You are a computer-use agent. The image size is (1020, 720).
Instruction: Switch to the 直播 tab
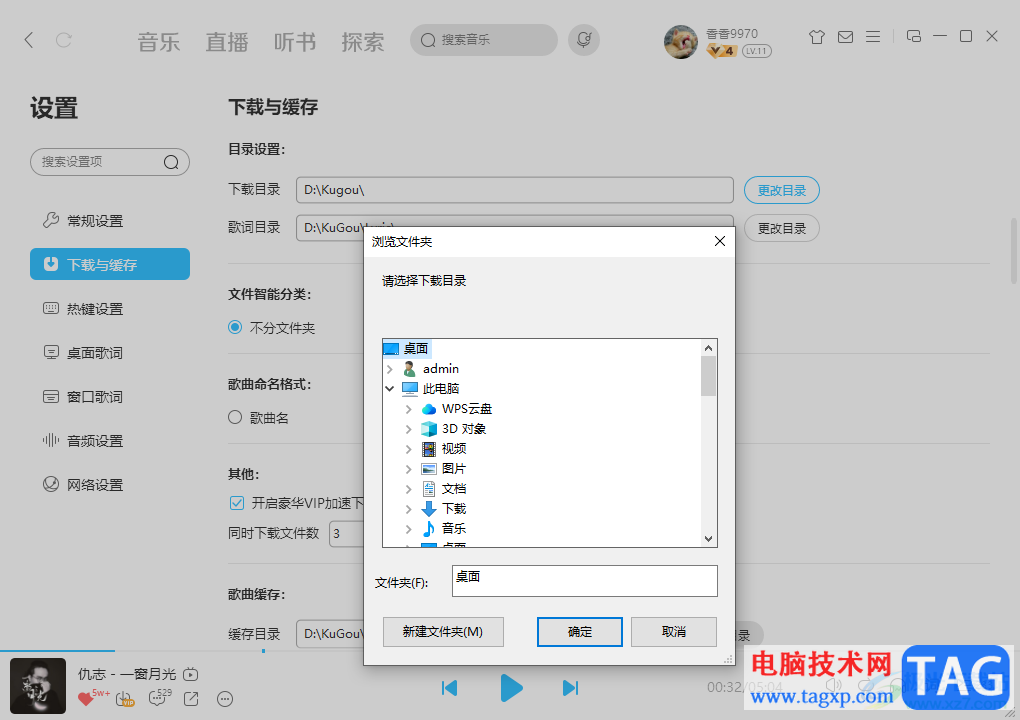[226, 42]
